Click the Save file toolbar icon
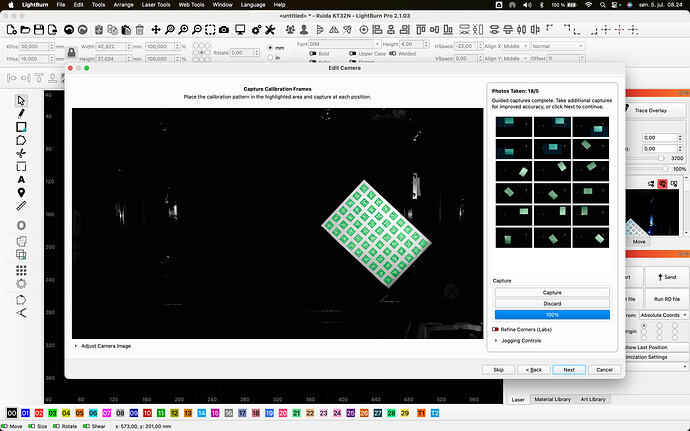This screenshot has width=690, height=431. tap(39, 30)
